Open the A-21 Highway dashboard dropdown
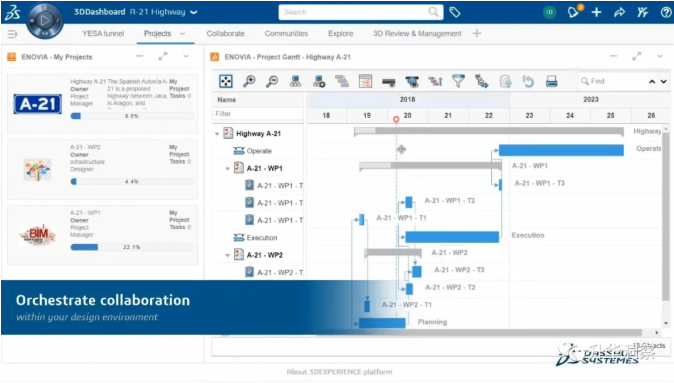The width and height of the screenshot is (674, 383). 194,12
